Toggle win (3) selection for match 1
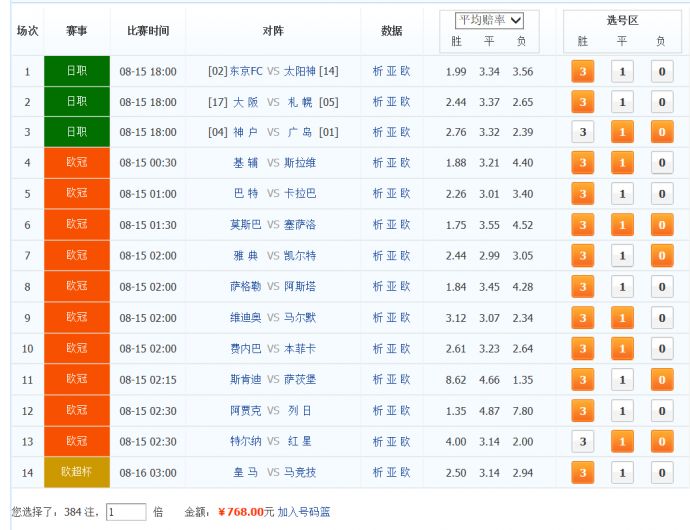 (582, 71)
